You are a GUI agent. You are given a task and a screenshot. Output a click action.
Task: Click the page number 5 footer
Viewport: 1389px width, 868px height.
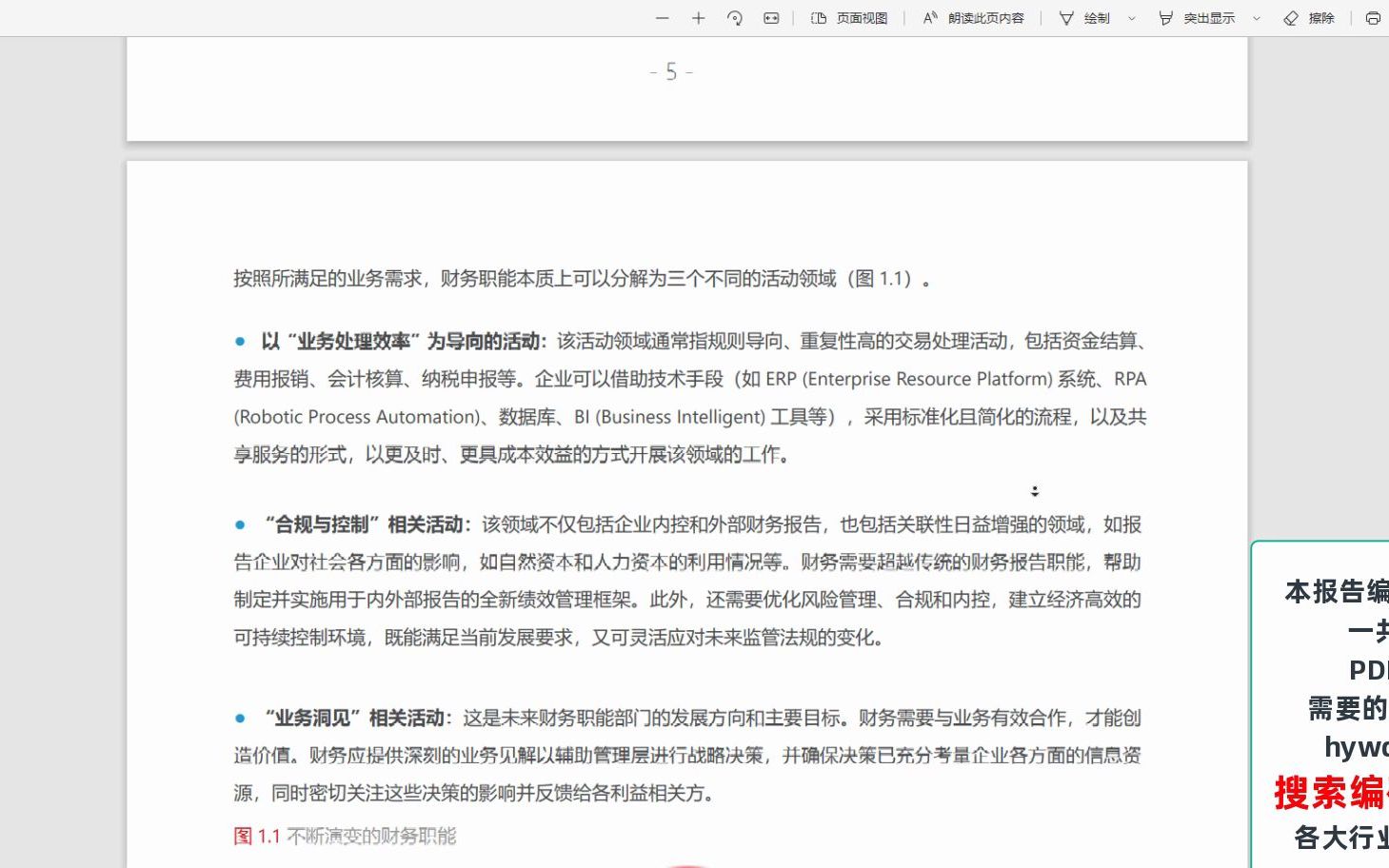671,72
